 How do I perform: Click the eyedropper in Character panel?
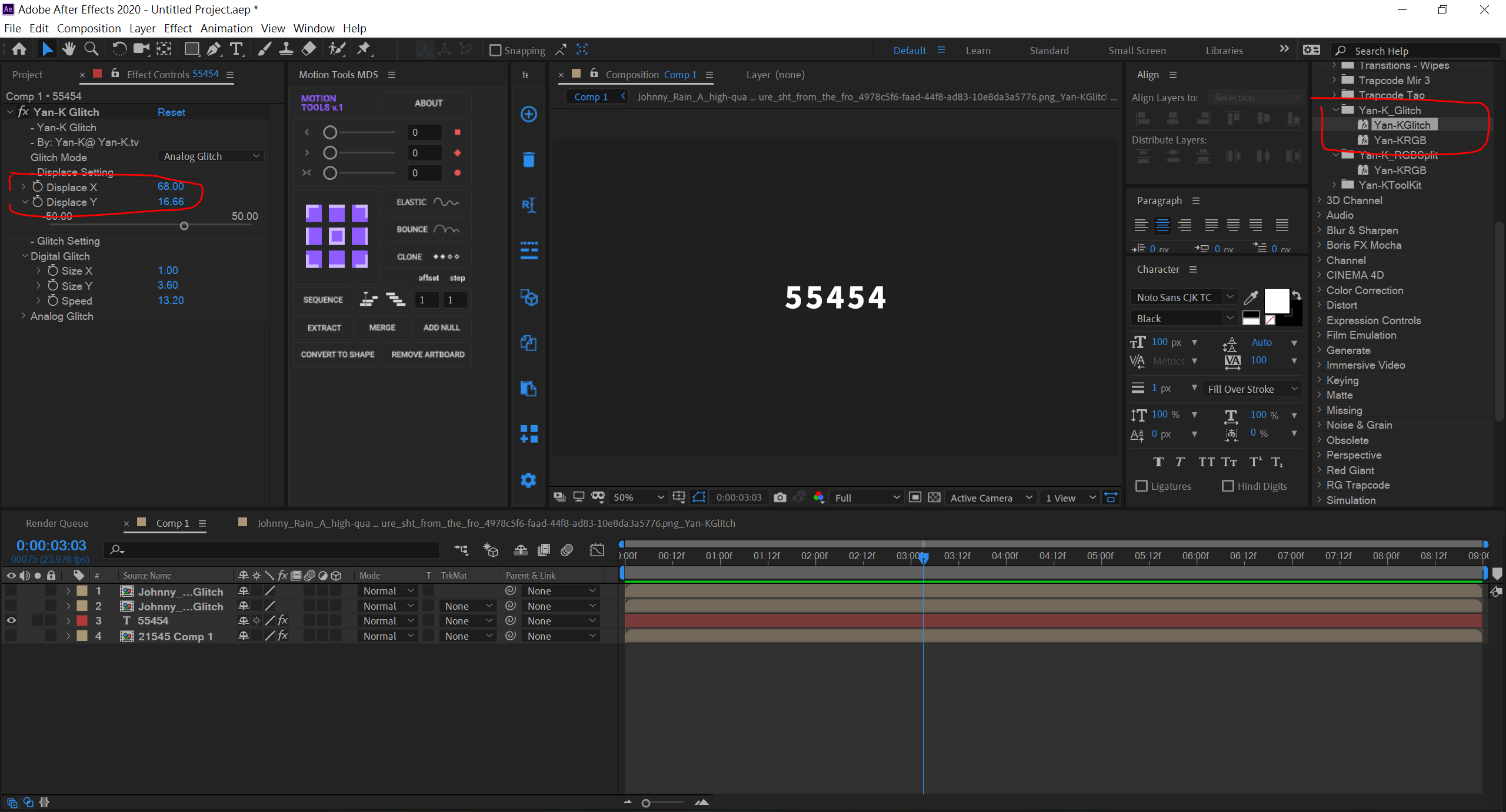tap(1251, 298)
